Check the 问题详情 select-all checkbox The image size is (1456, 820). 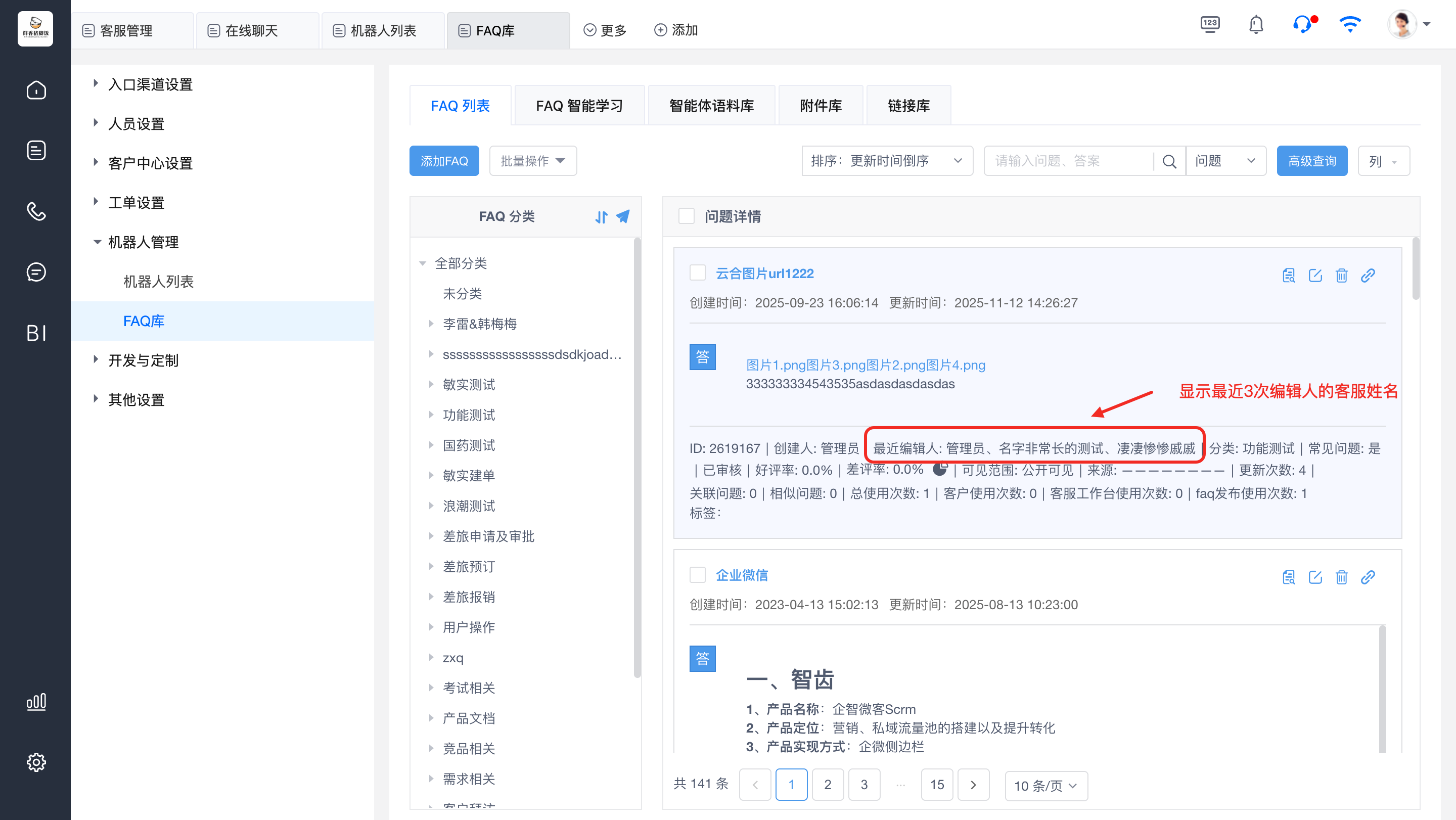(686, 216)
